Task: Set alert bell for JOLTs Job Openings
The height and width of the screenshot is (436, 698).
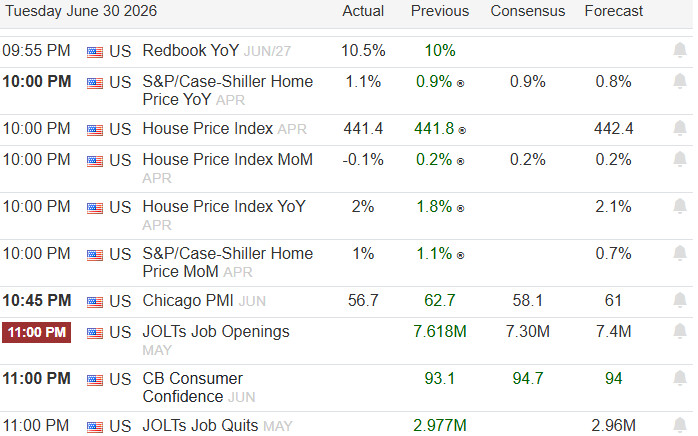Action: pyautogui.click(x=680, y=331)
